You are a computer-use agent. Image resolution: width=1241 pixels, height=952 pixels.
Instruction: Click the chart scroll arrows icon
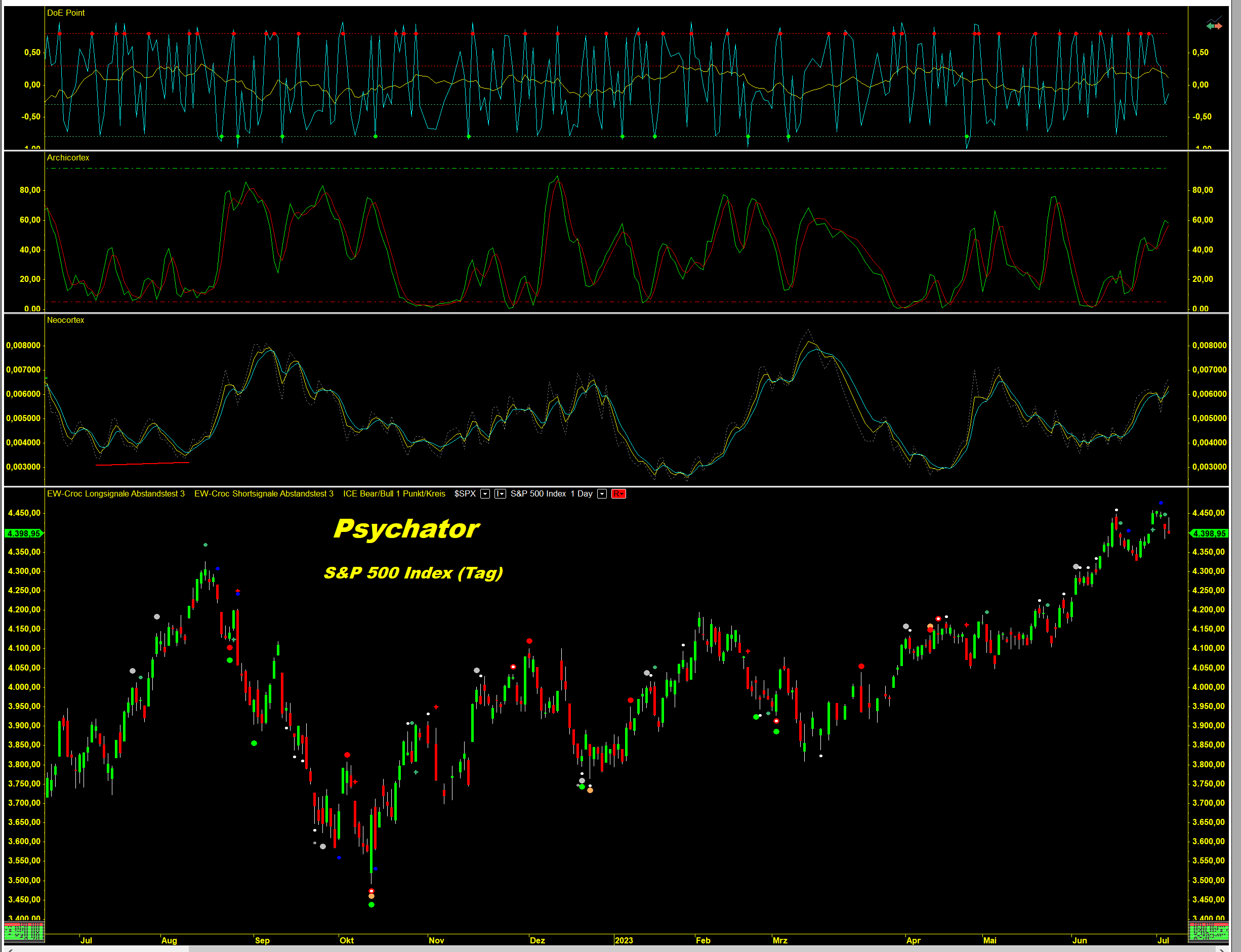pyautogui.click(x=1214, y=24)
